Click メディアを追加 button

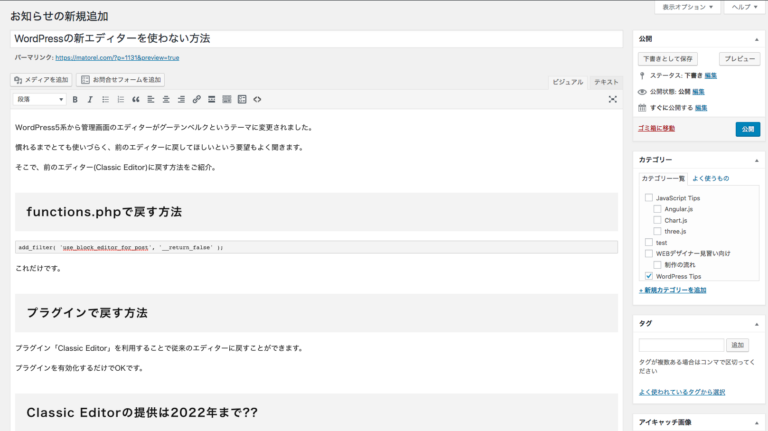41,80
